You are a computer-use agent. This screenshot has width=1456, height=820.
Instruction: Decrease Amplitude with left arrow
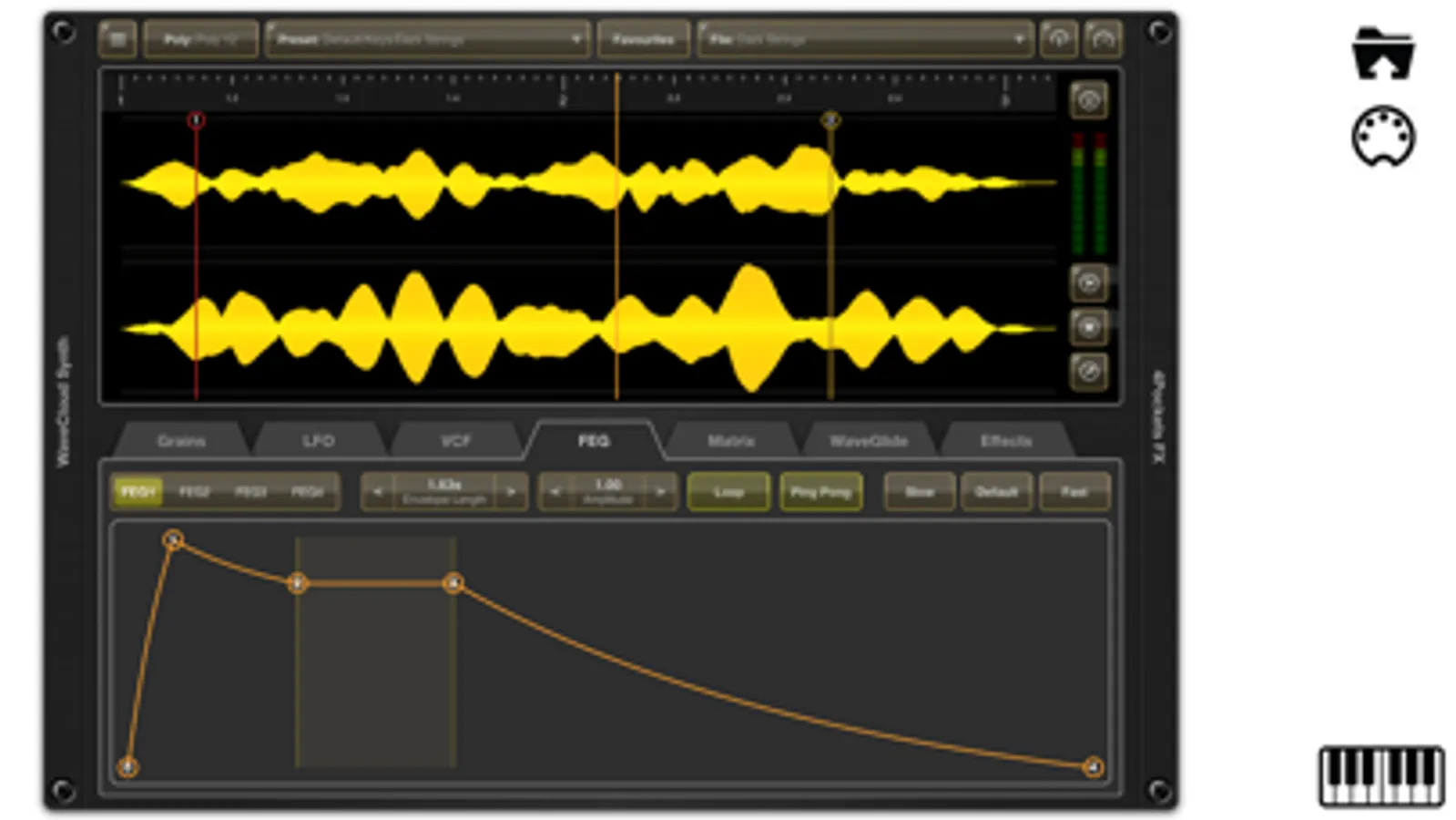click(x=554, y=492)
